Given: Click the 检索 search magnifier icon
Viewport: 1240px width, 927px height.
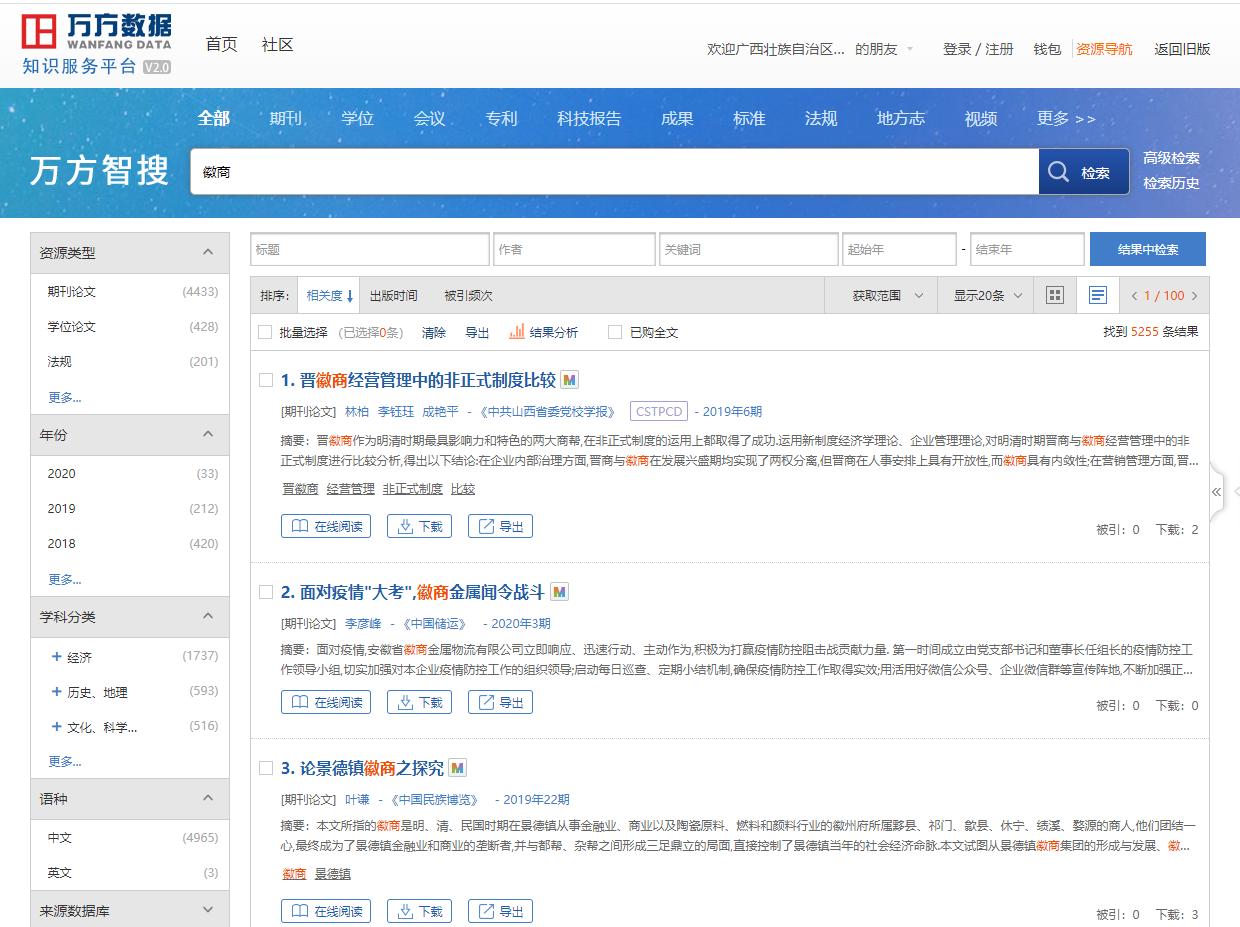Looking at the screenshot, I should [x=1058, y=171].
